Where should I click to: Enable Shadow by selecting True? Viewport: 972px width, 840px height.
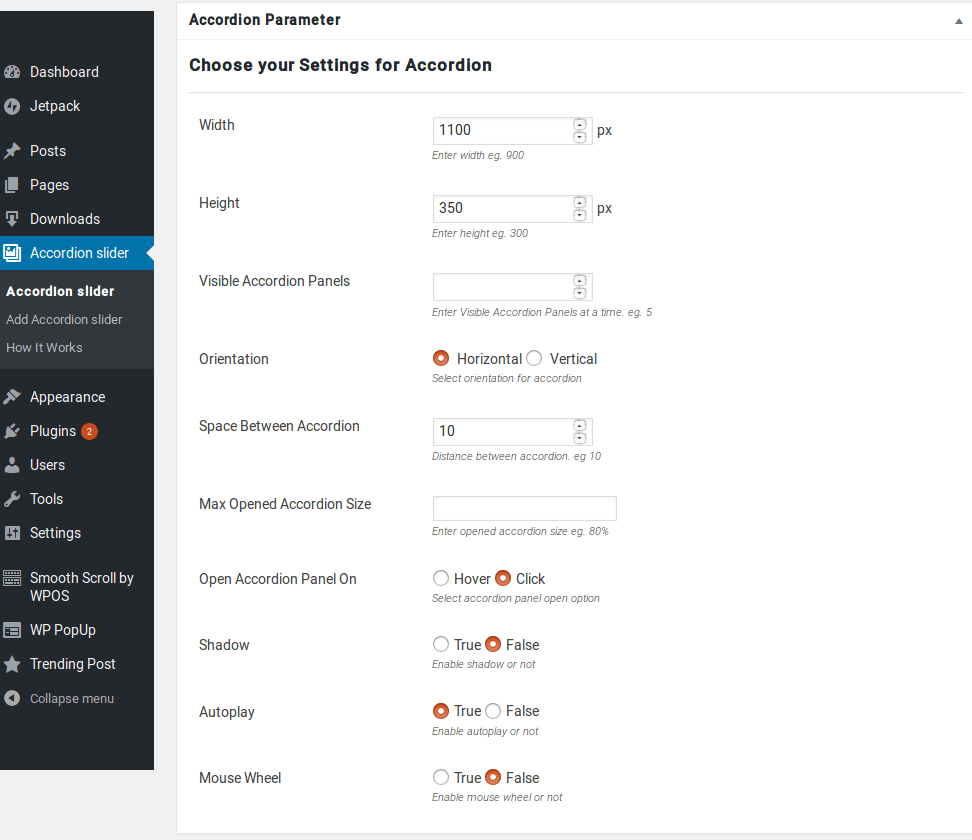point(441,644)
